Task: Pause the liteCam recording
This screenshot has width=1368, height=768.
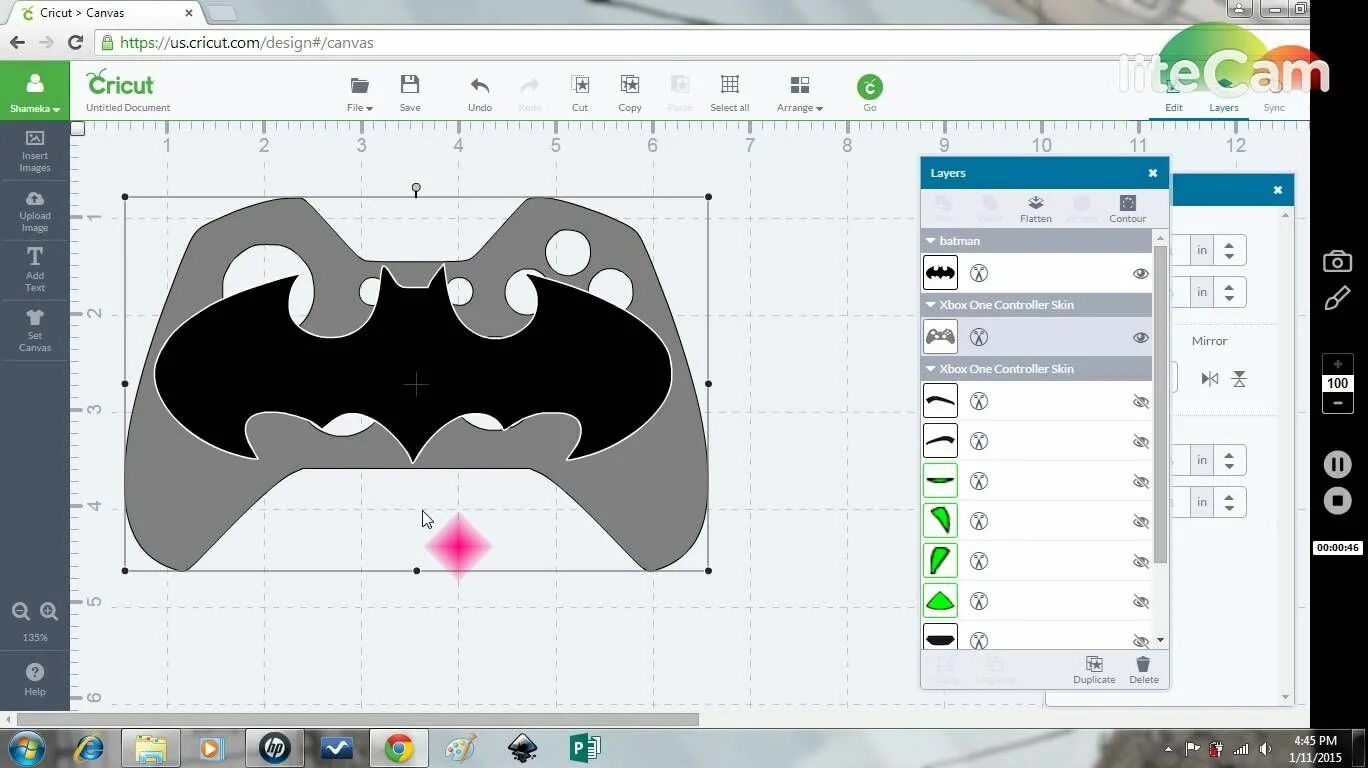Action: click(1337, 464)
